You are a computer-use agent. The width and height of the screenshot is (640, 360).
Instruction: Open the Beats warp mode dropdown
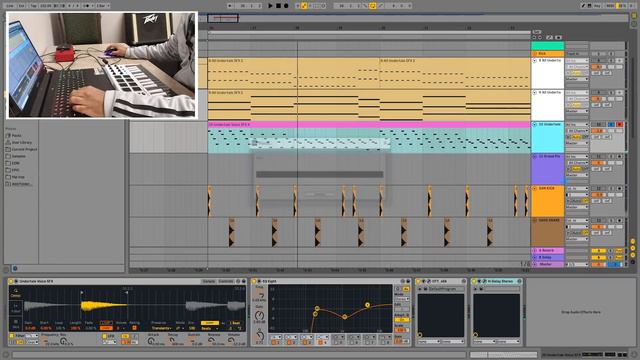tap(209, 328)
